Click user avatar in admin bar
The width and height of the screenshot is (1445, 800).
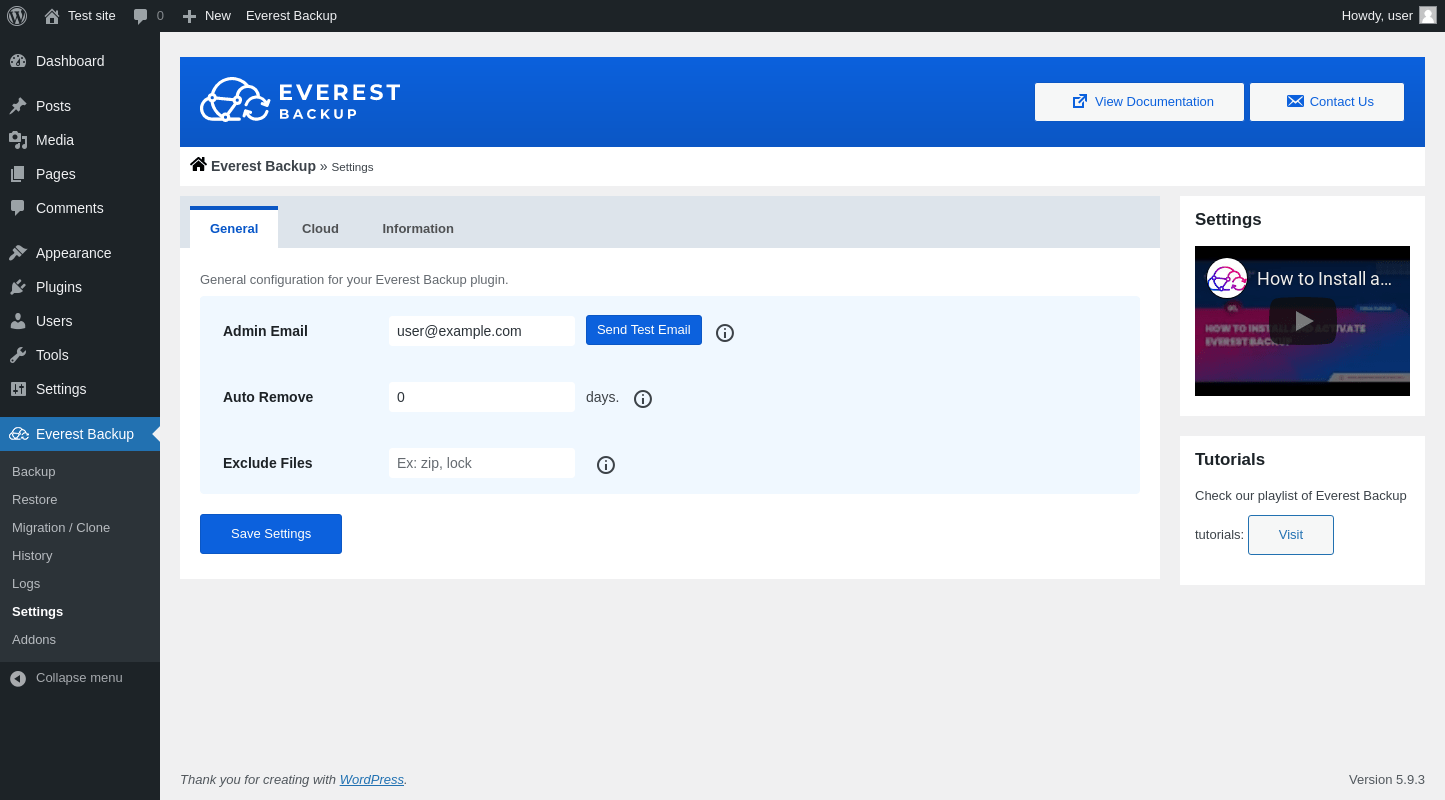(x=1428, y=15)
